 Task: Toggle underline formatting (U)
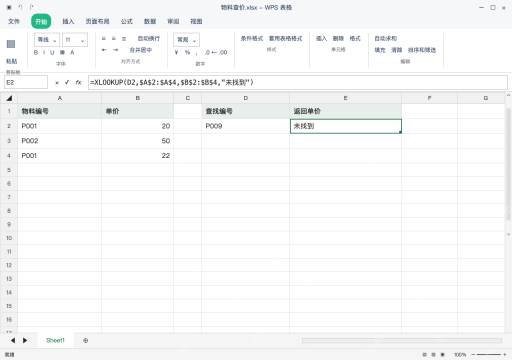tap(52, 53)
